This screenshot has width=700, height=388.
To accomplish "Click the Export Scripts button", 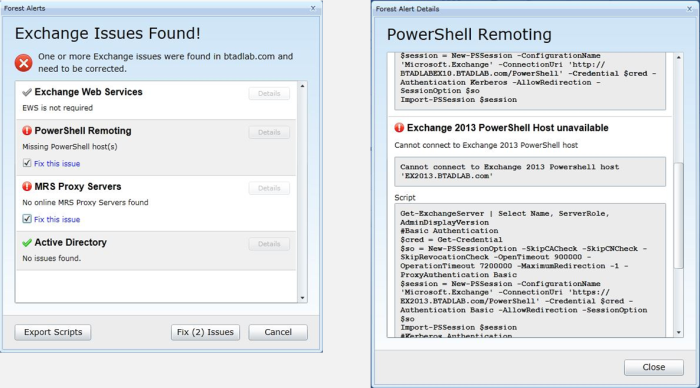I will (x=53, y=332).
